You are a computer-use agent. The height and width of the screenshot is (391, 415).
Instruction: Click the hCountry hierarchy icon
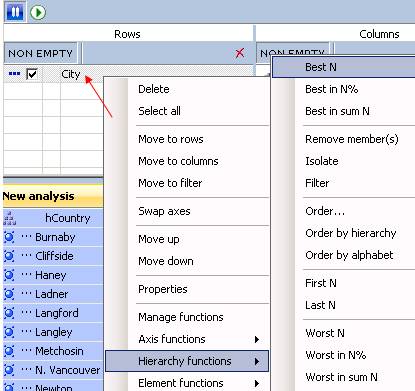(x=9, y=218)
